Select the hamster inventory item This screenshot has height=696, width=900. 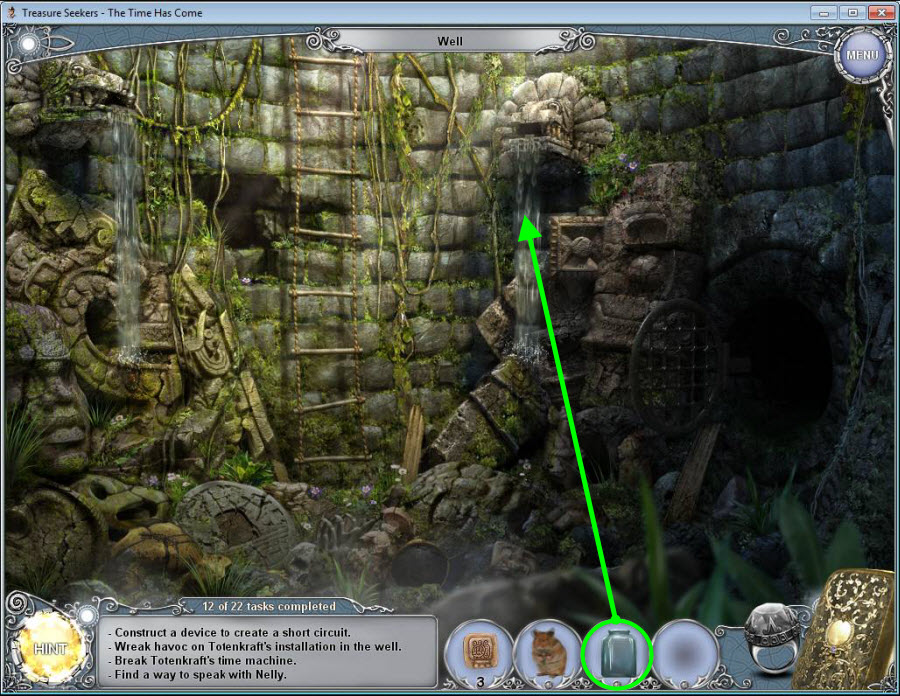pos(547,652)
